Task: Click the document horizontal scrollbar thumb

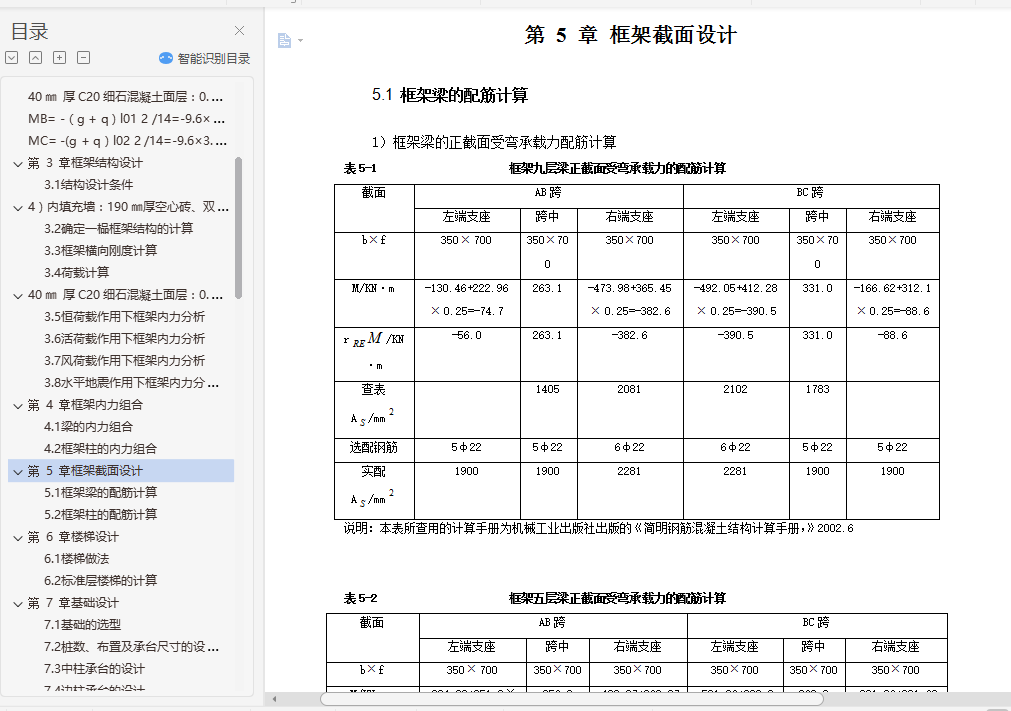Action: click(x=572, y=699)
